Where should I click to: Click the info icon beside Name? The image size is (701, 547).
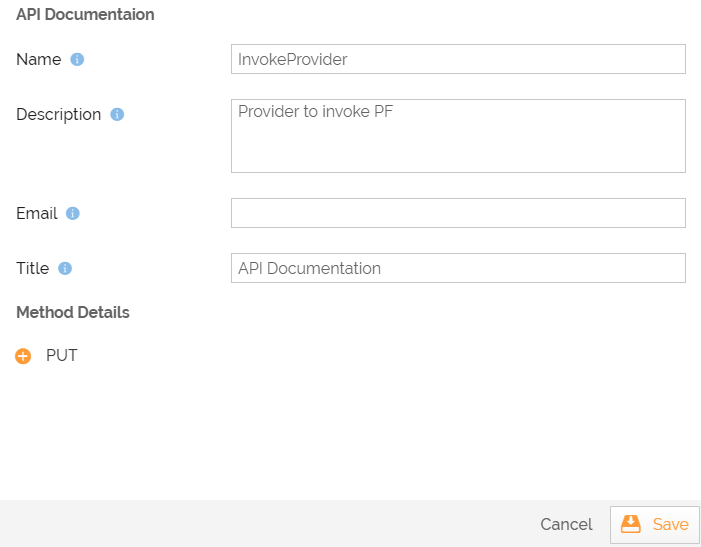(x=77, y=60)
